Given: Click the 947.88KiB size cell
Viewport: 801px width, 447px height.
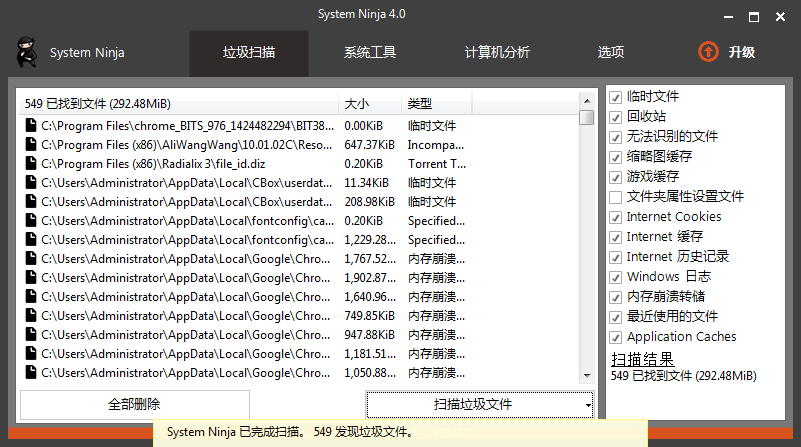Looking at the screenshot, I should point(369,335).
